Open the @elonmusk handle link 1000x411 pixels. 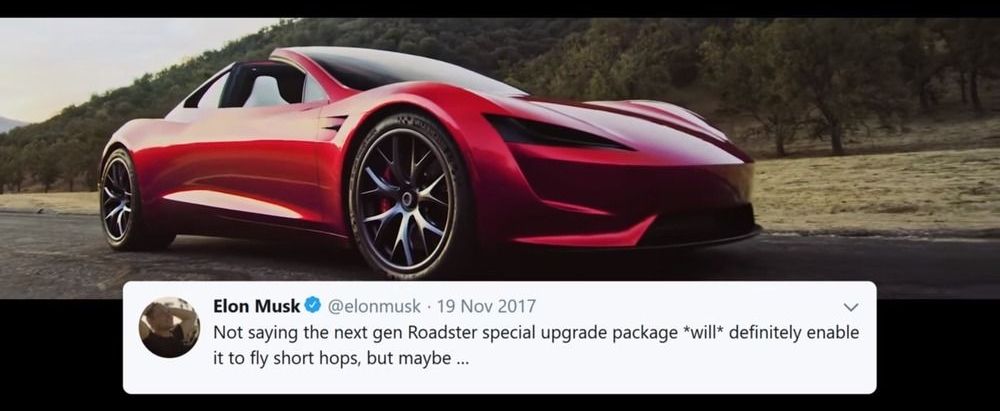pos(374,306)
